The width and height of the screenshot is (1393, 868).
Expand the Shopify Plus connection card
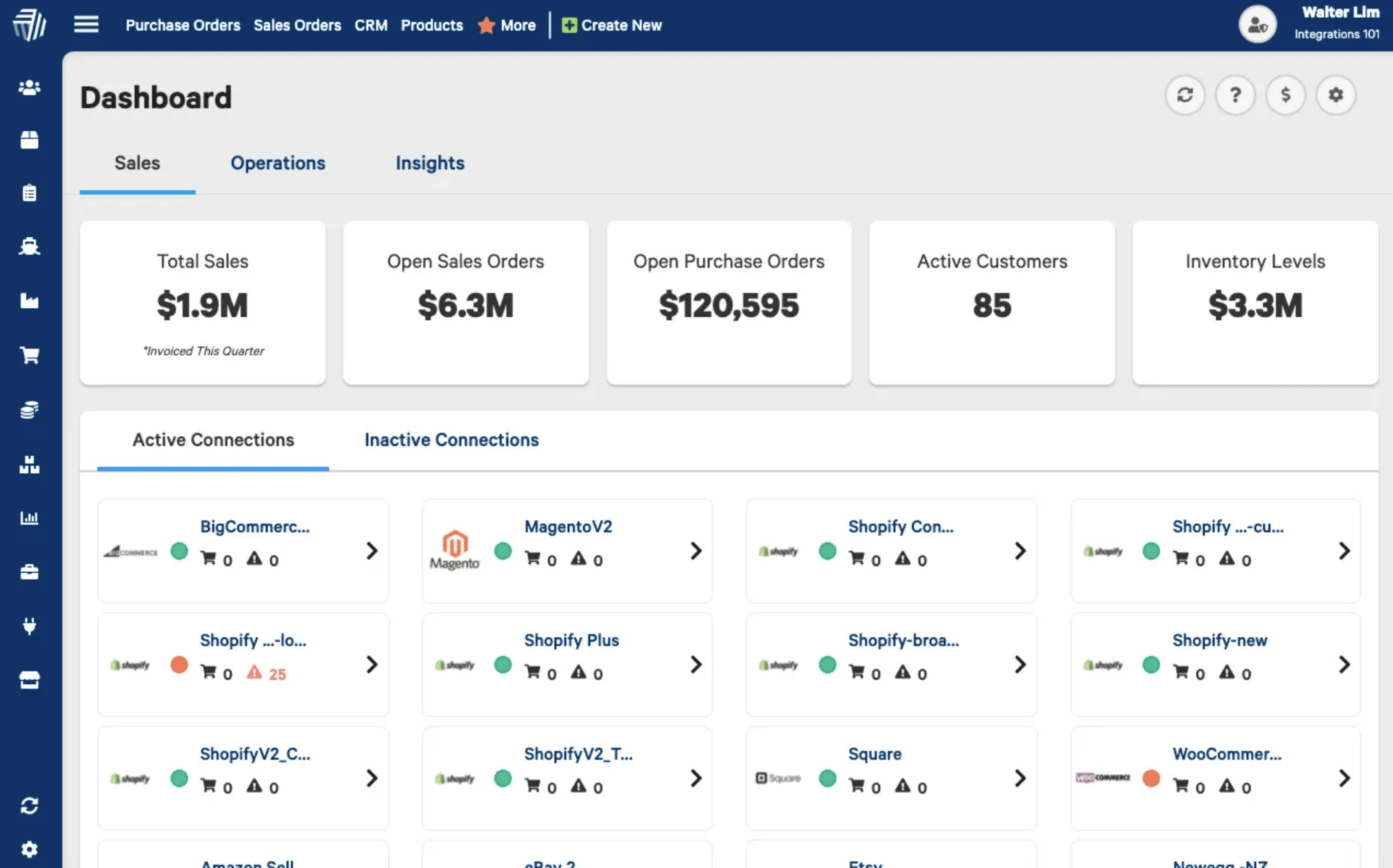point(696,664)
